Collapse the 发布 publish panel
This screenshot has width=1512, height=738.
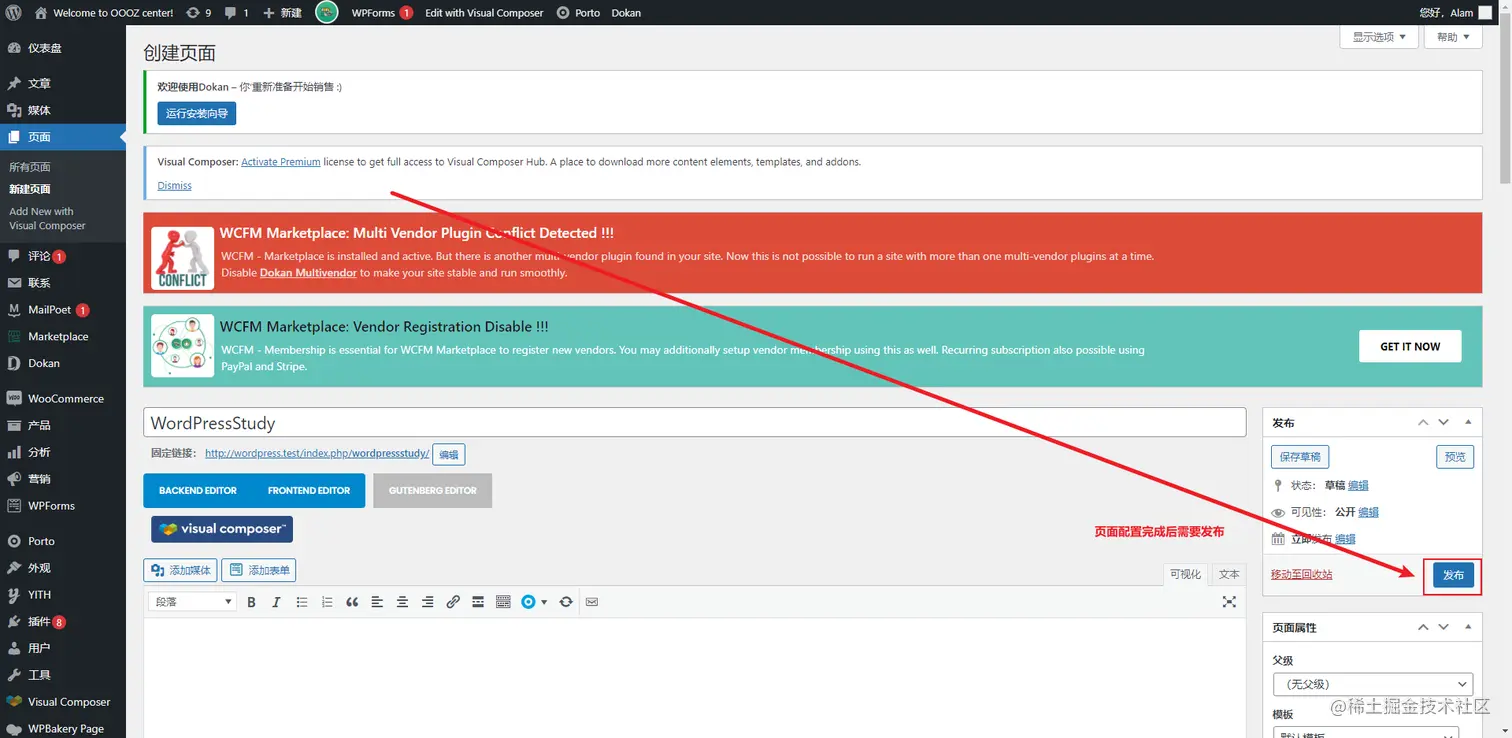point(1467,423)
